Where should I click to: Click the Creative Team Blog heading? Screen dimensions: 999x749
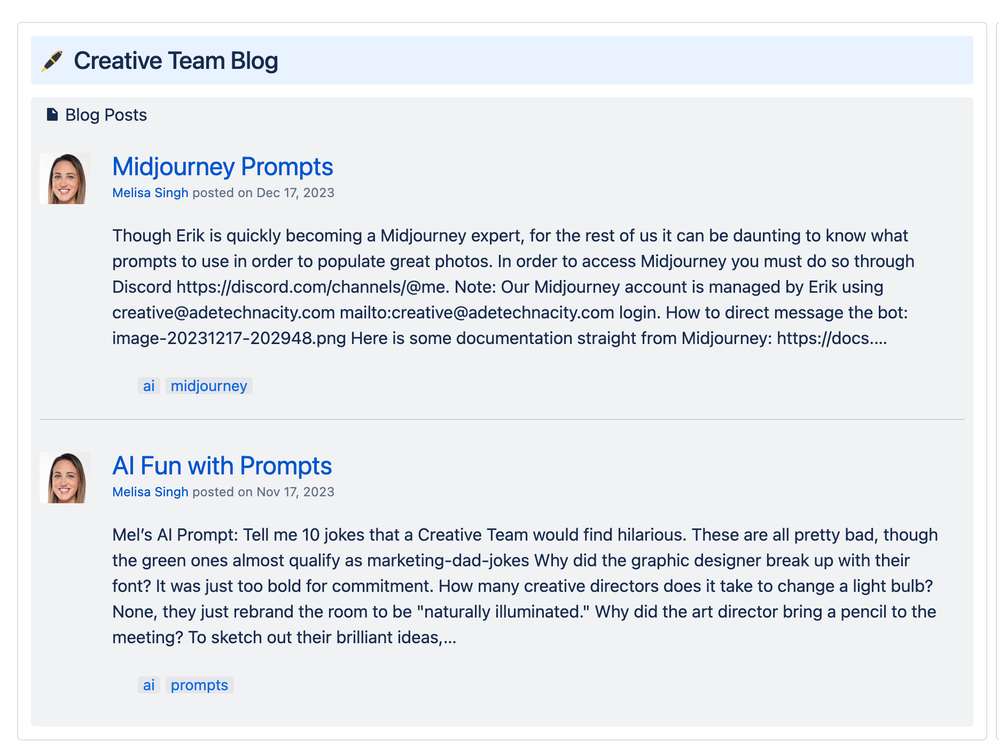coord(176,61)
